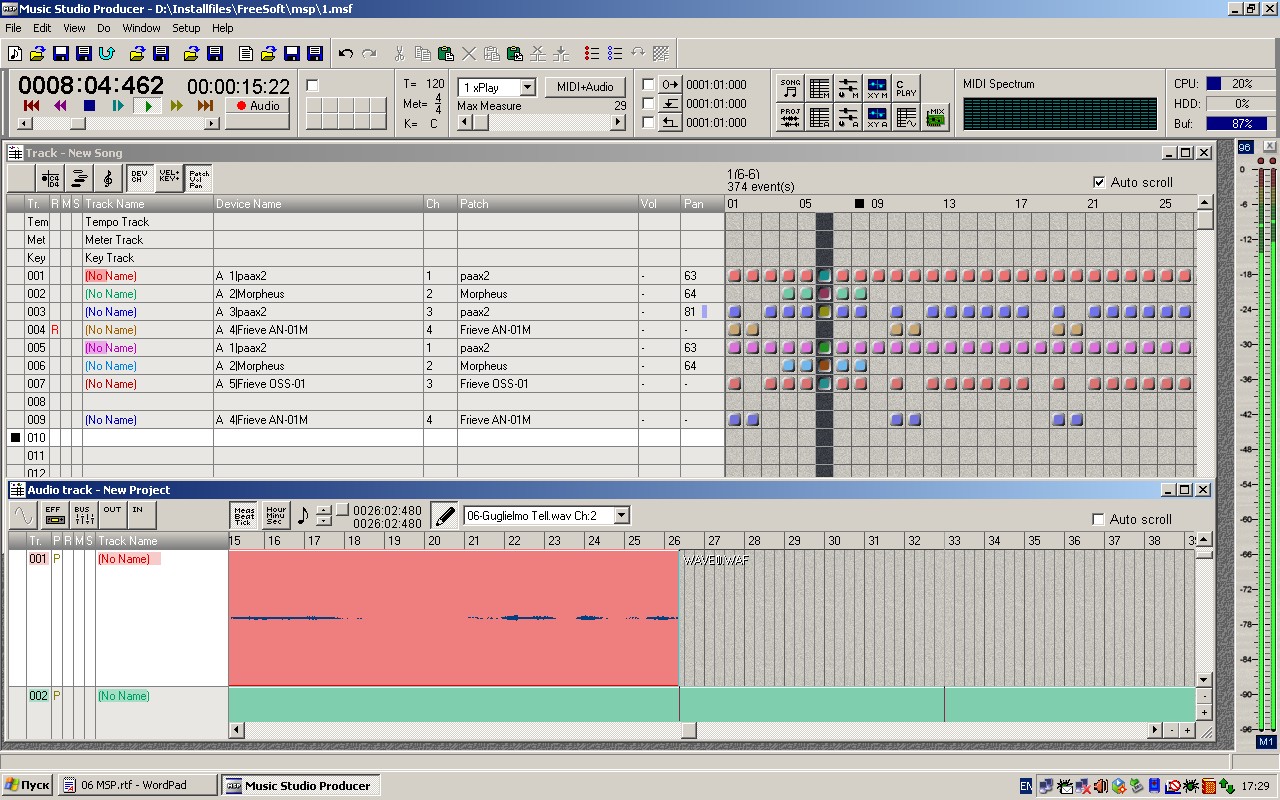Open the Window menu
This screenshot has height=800, width=1280.
(141, 28)
